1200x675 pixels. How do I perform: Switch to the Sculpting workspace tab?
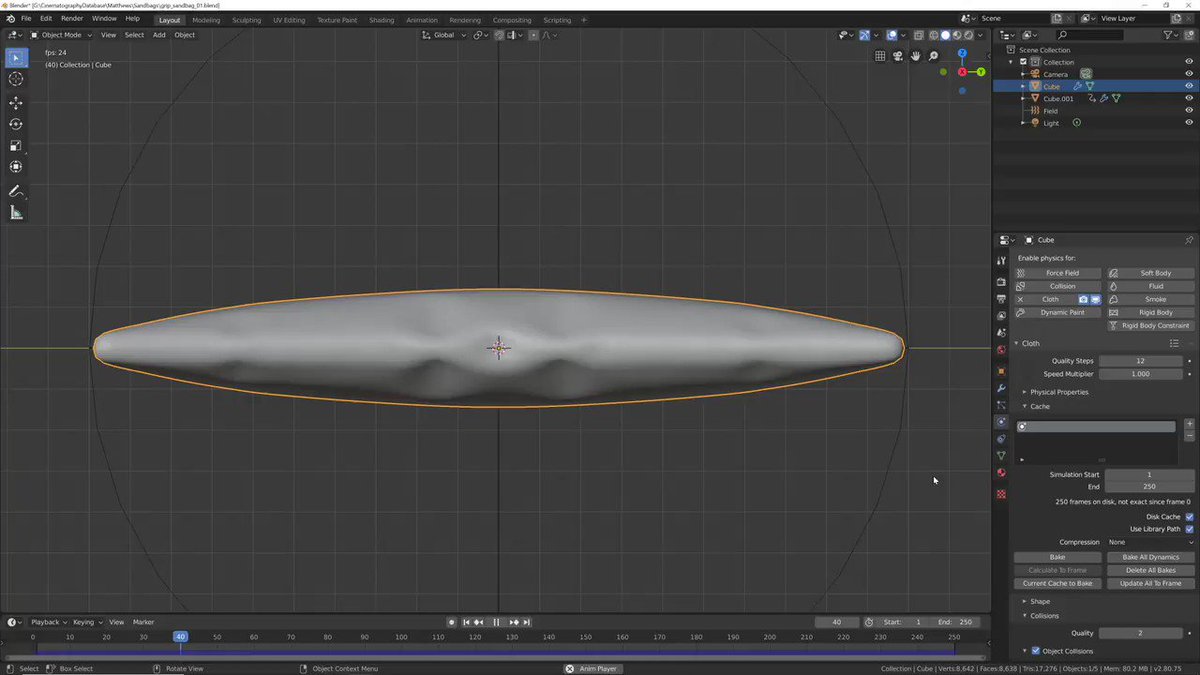[246, 20]
